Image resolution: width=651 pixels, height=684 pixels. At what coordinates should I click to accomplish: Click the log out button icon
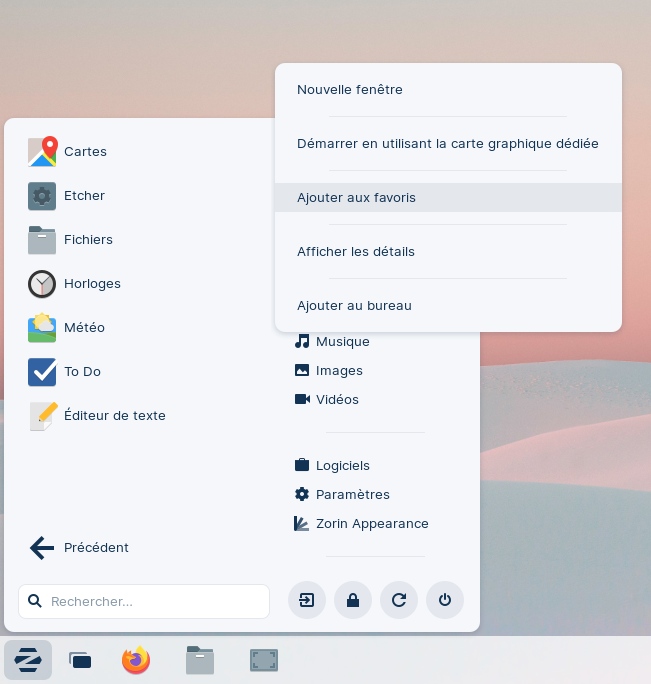point(307,600)
